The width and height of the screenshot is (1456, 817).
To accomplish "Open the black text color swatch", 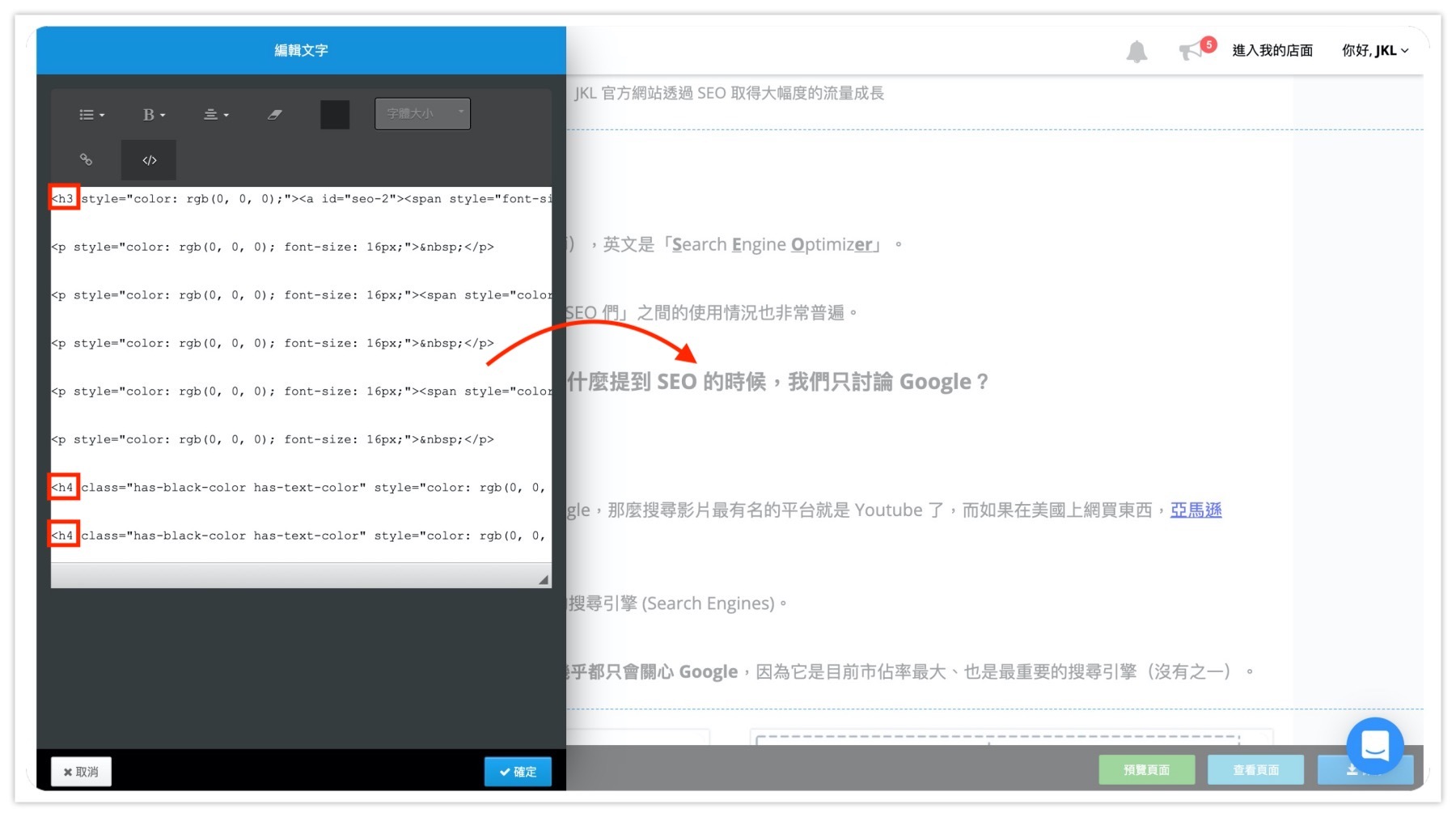I will [335, 115].
